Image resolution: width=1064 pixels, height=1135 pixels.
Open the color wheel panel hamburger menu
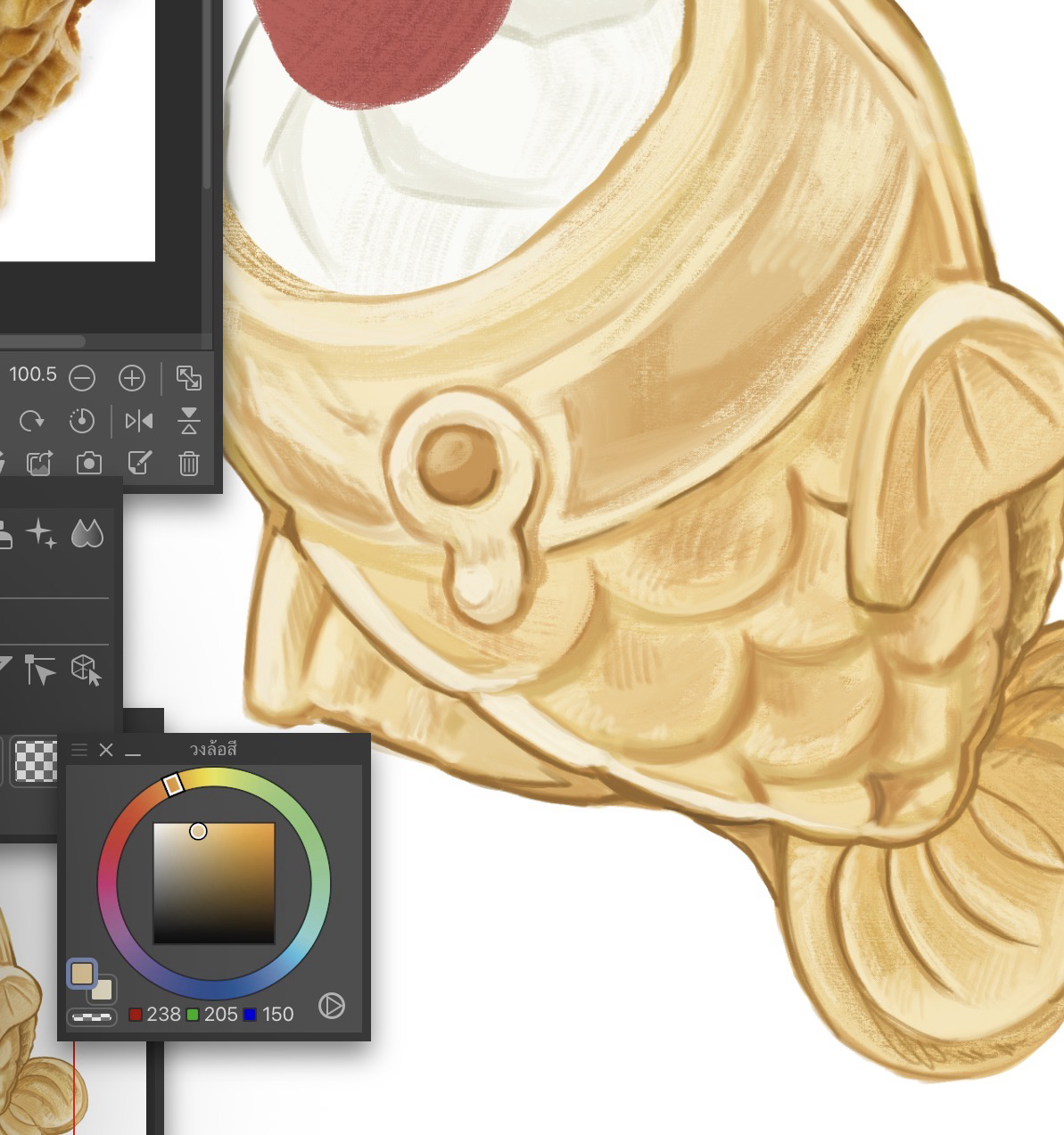(79, 750)
